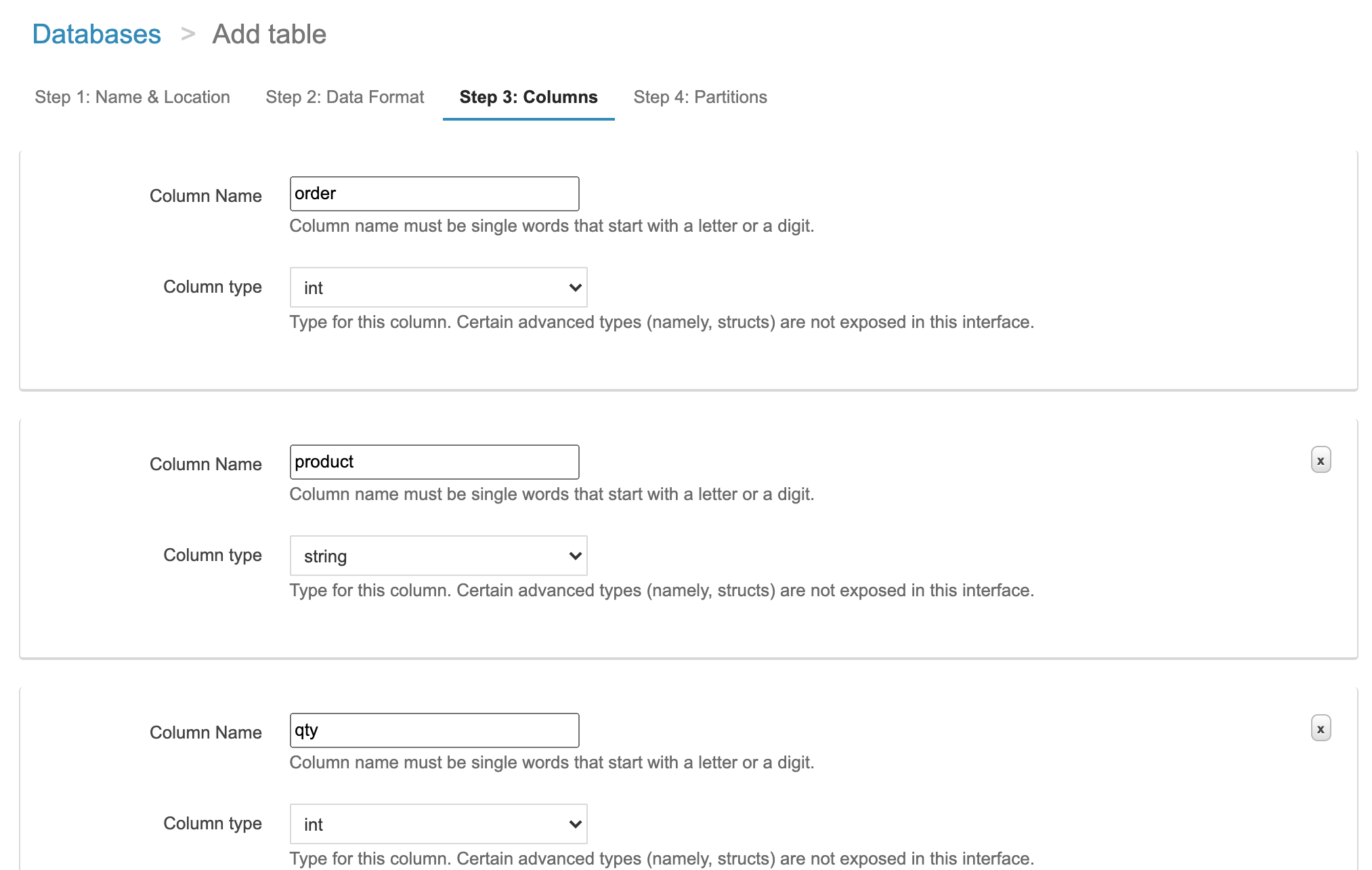
Task: Click the chevron arrow on the string type select
Action: (575, 556)
